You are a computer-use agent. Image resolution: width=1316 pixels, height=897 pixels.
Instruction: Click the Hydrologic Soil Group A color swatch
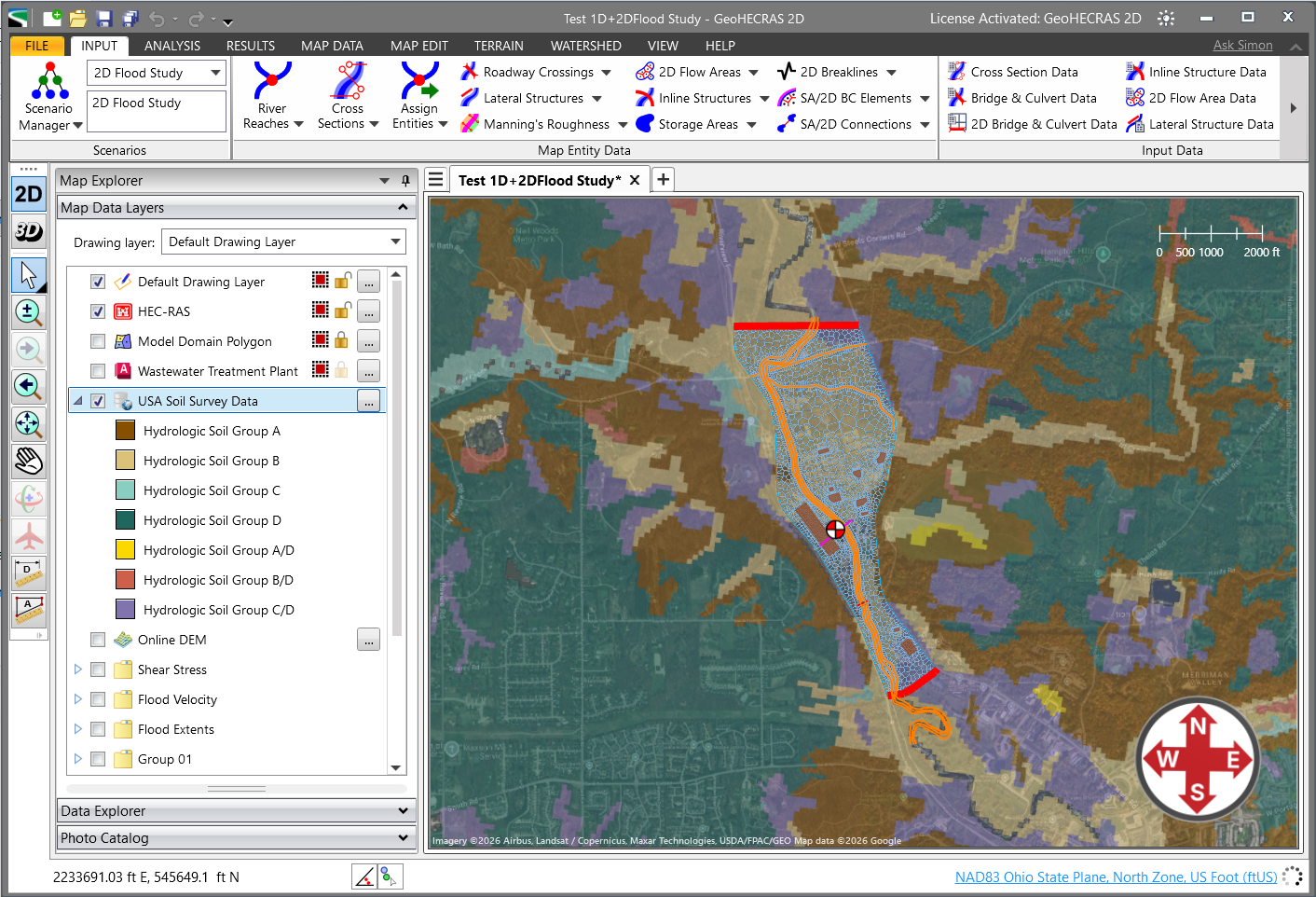pos(125,431)
